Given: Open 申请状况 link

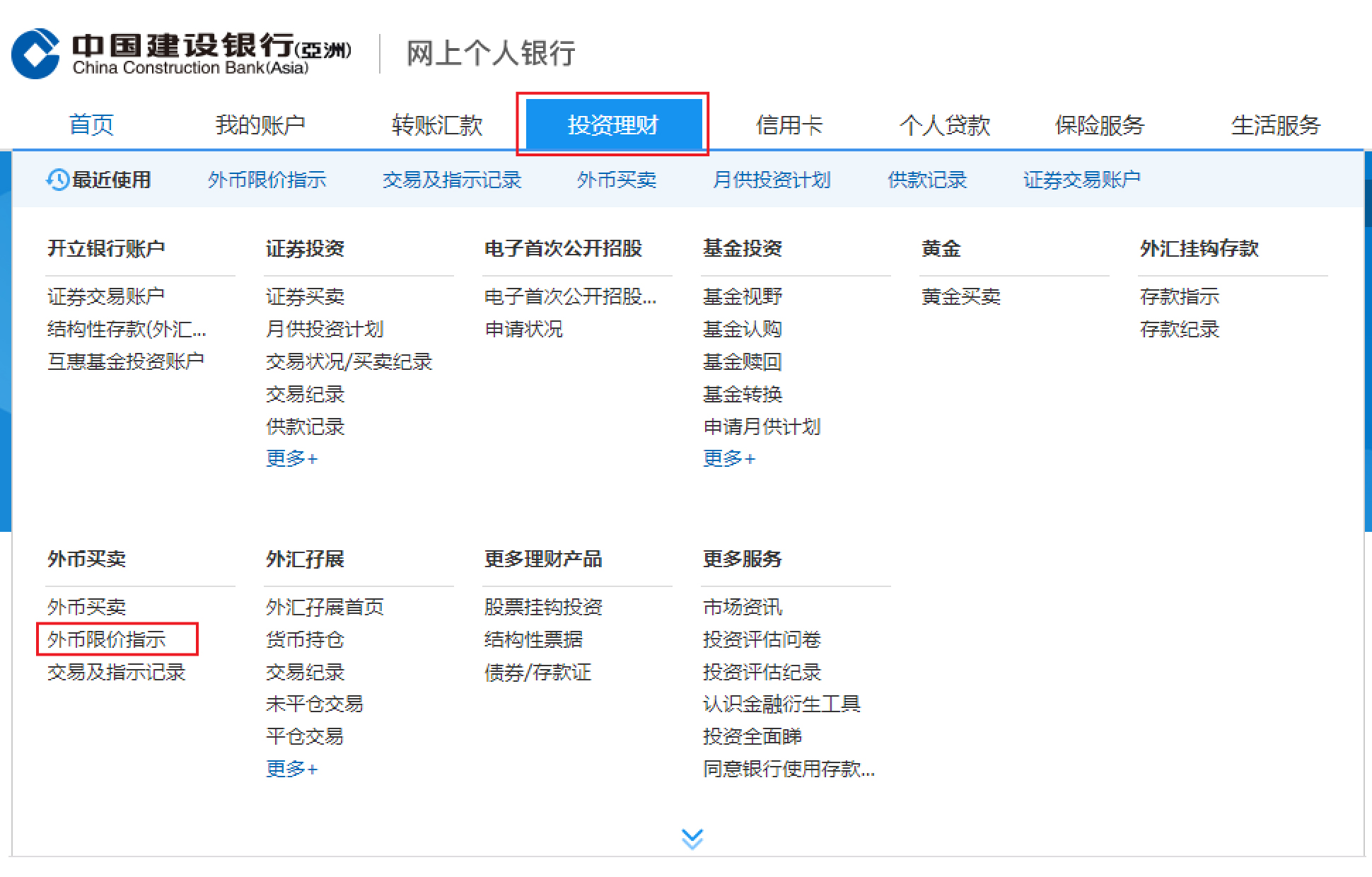Looking at the screenshot, I should point(524,329).
